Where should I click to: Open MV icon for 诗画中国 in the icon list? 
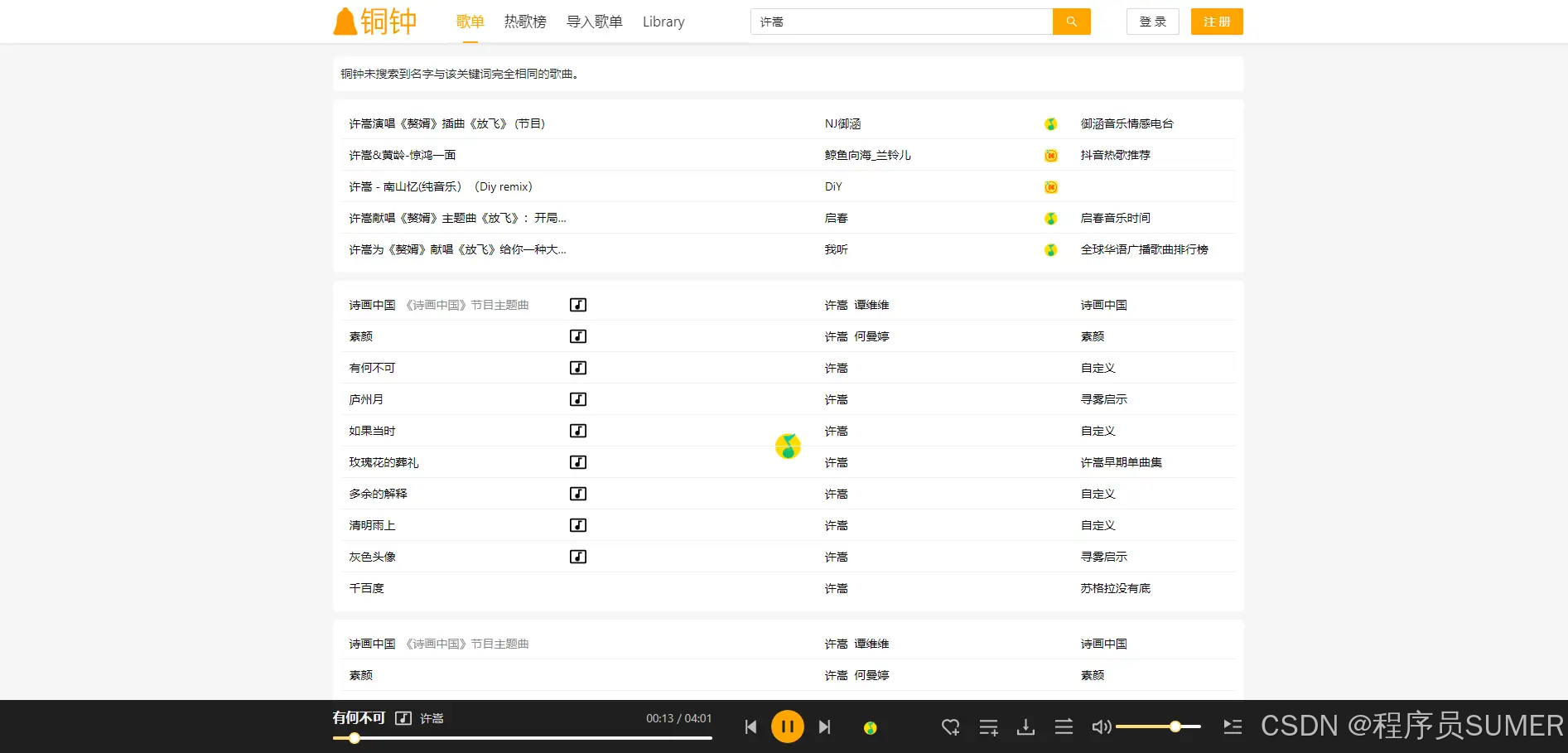point(578,305)
